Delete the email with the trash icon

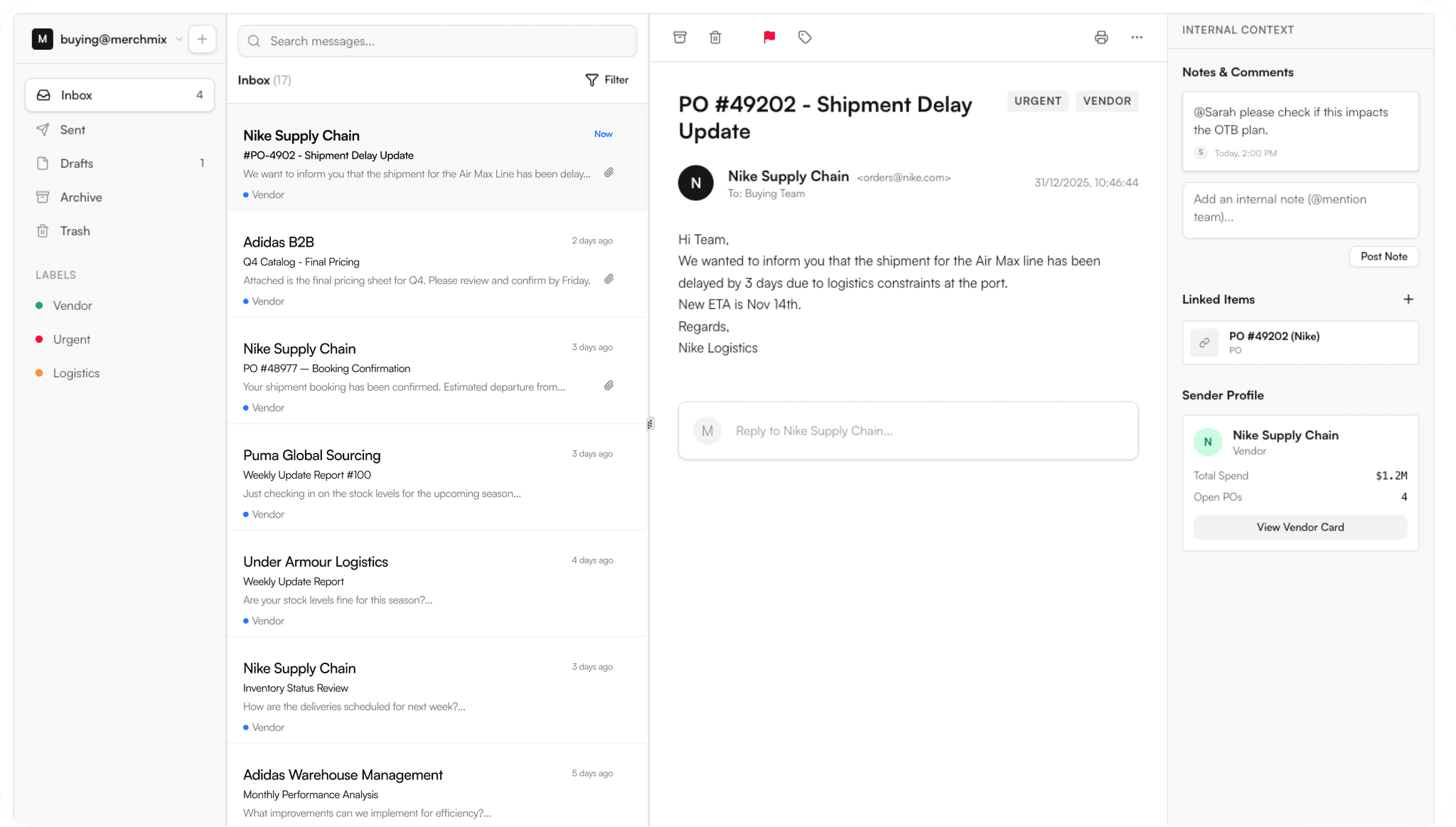715,37
